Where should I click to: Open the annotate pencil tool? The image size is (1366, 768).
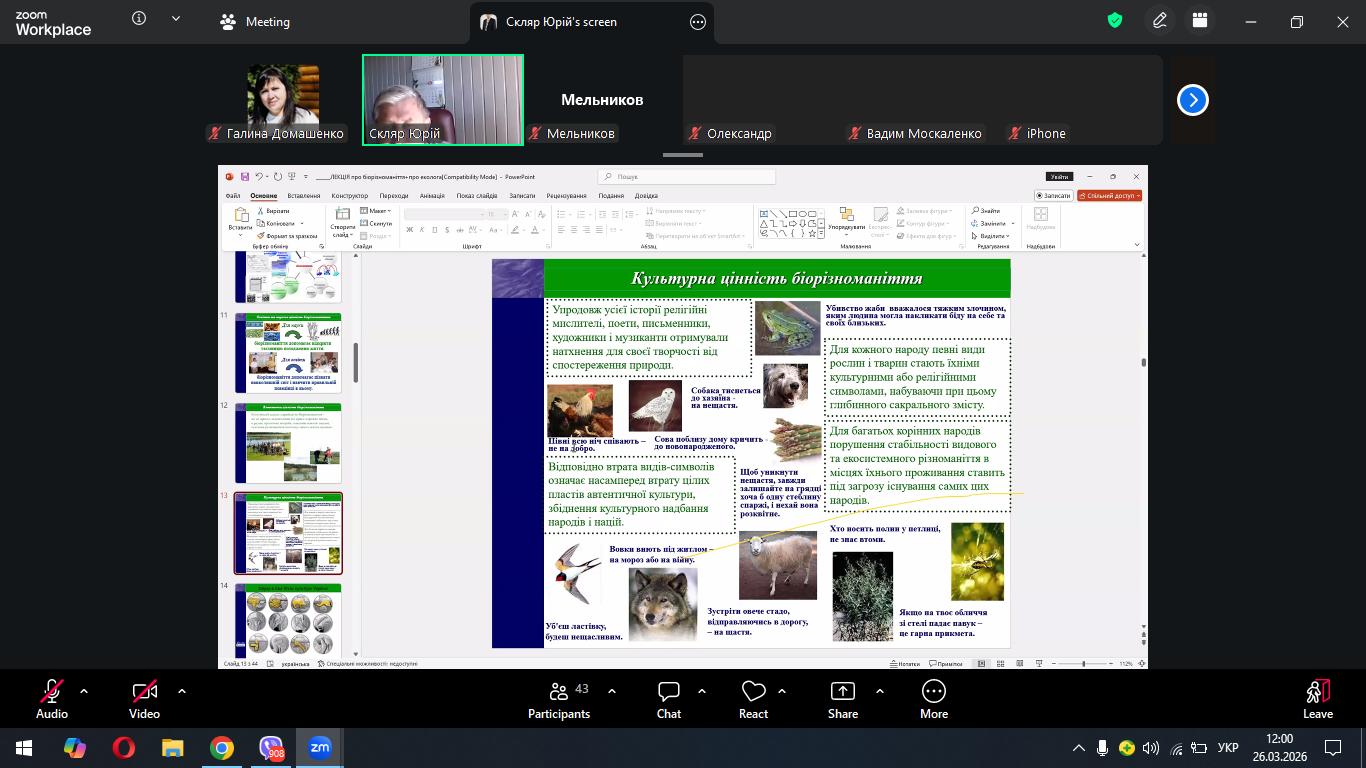coord(1160,21)
